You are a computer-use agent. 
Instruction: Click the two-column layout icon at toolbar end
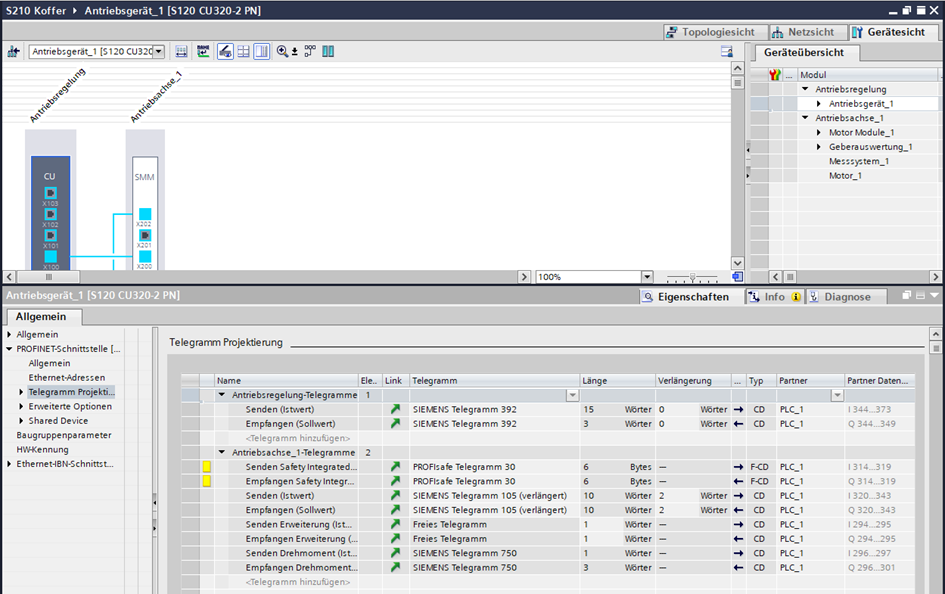point(328,51)
